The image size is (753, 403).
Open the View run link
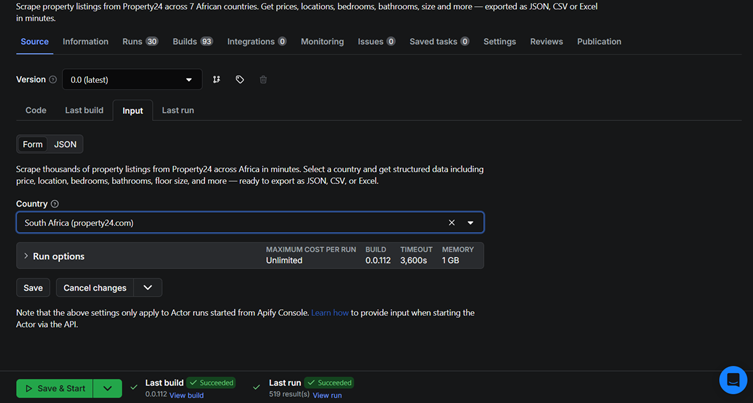coord(327,395)
